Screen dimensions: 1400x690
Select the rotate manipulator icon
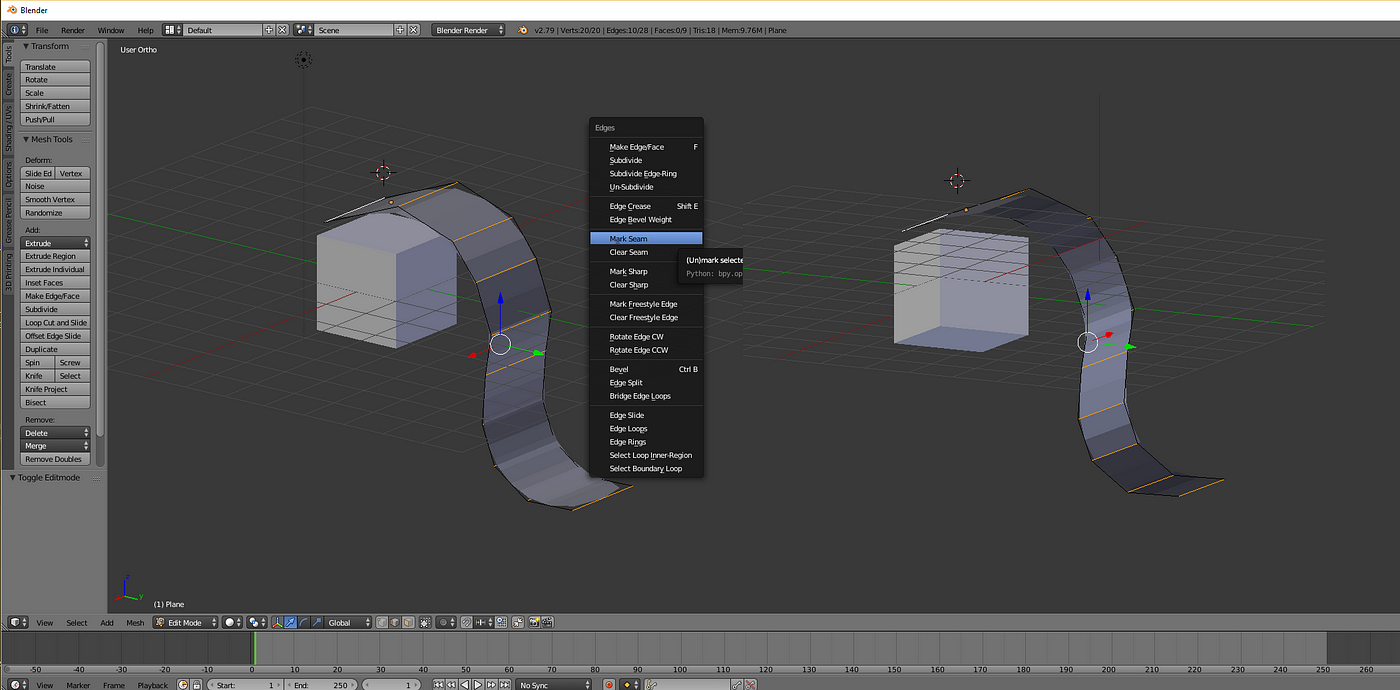[303, 622]
